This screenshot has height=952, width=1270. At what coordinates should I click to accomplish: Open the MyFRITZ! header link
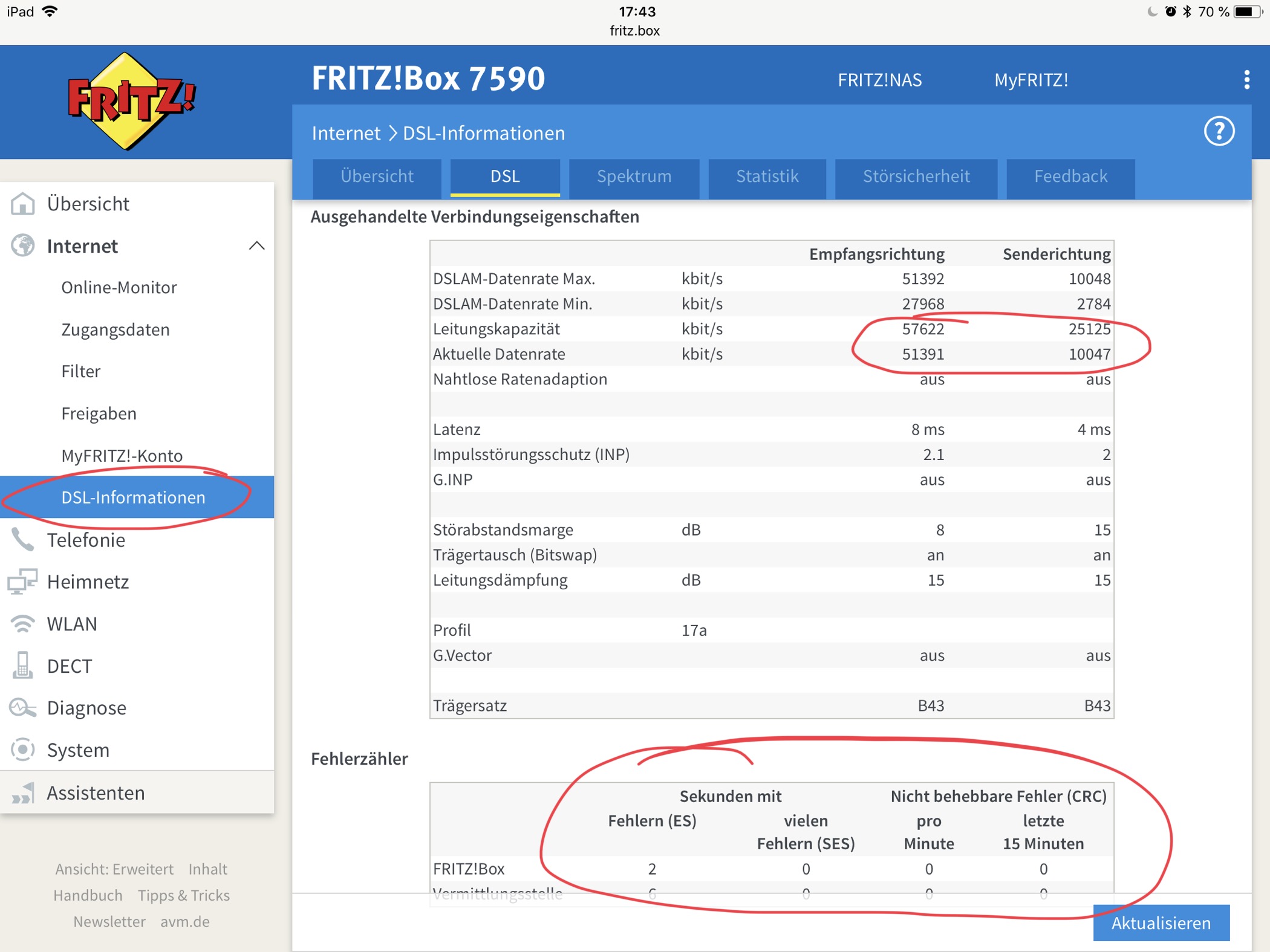pos(1031,80)
